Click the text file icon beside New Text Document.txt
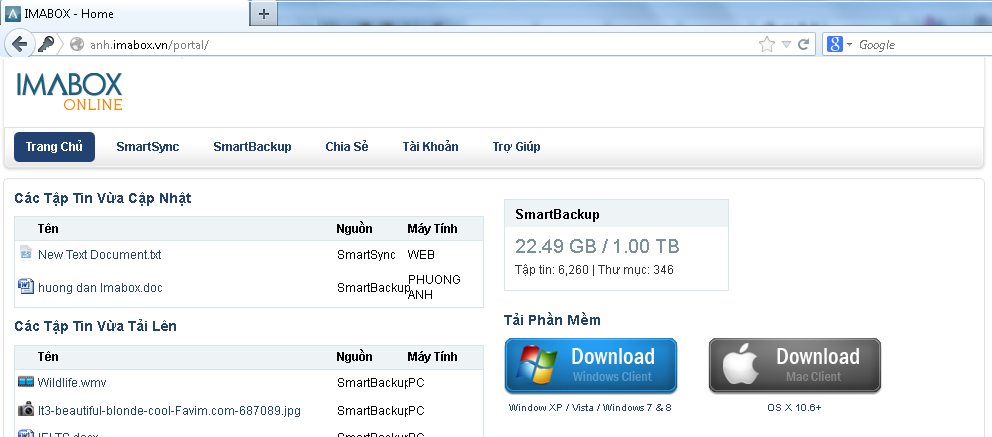Screen dimensions: 992x437 [x=26, y=254]
